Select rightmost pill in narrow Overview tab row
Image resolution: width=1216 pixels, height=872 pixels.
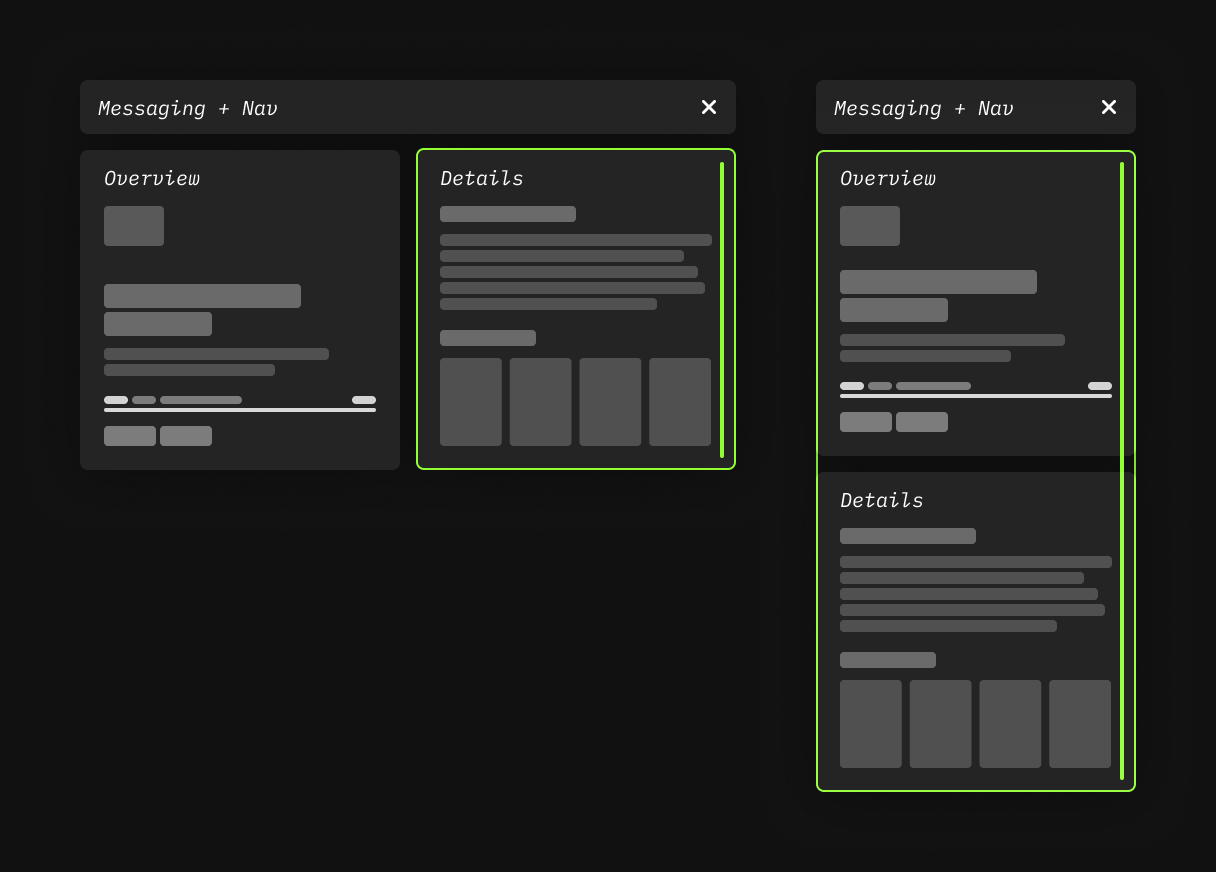tap(1100, 386)
